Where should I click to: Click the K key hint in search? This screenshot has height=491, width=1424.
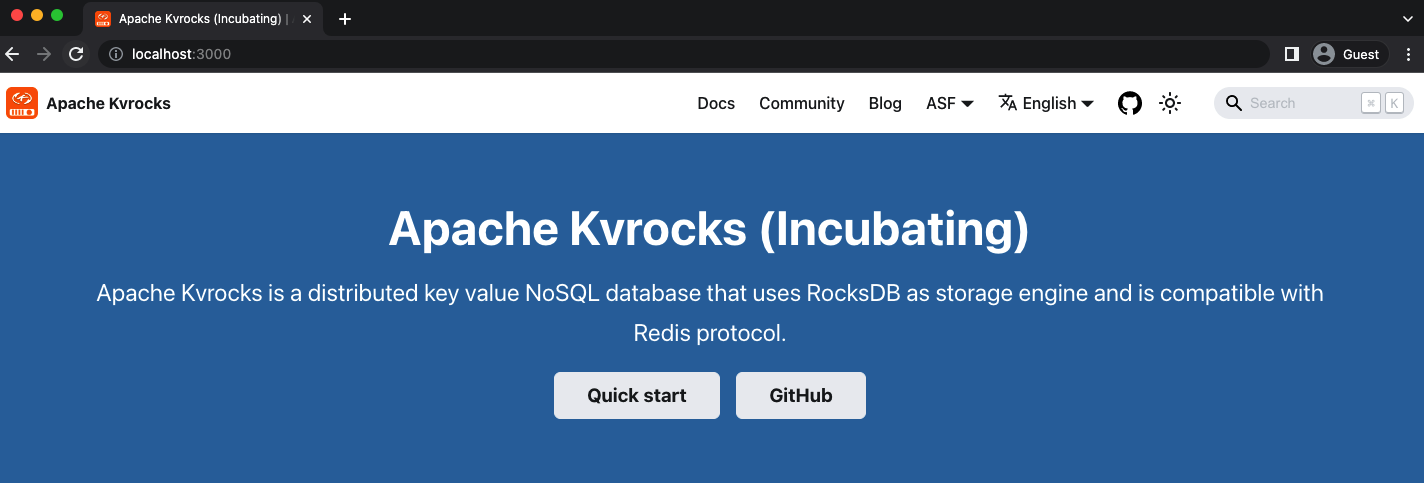coord(1394,103)
